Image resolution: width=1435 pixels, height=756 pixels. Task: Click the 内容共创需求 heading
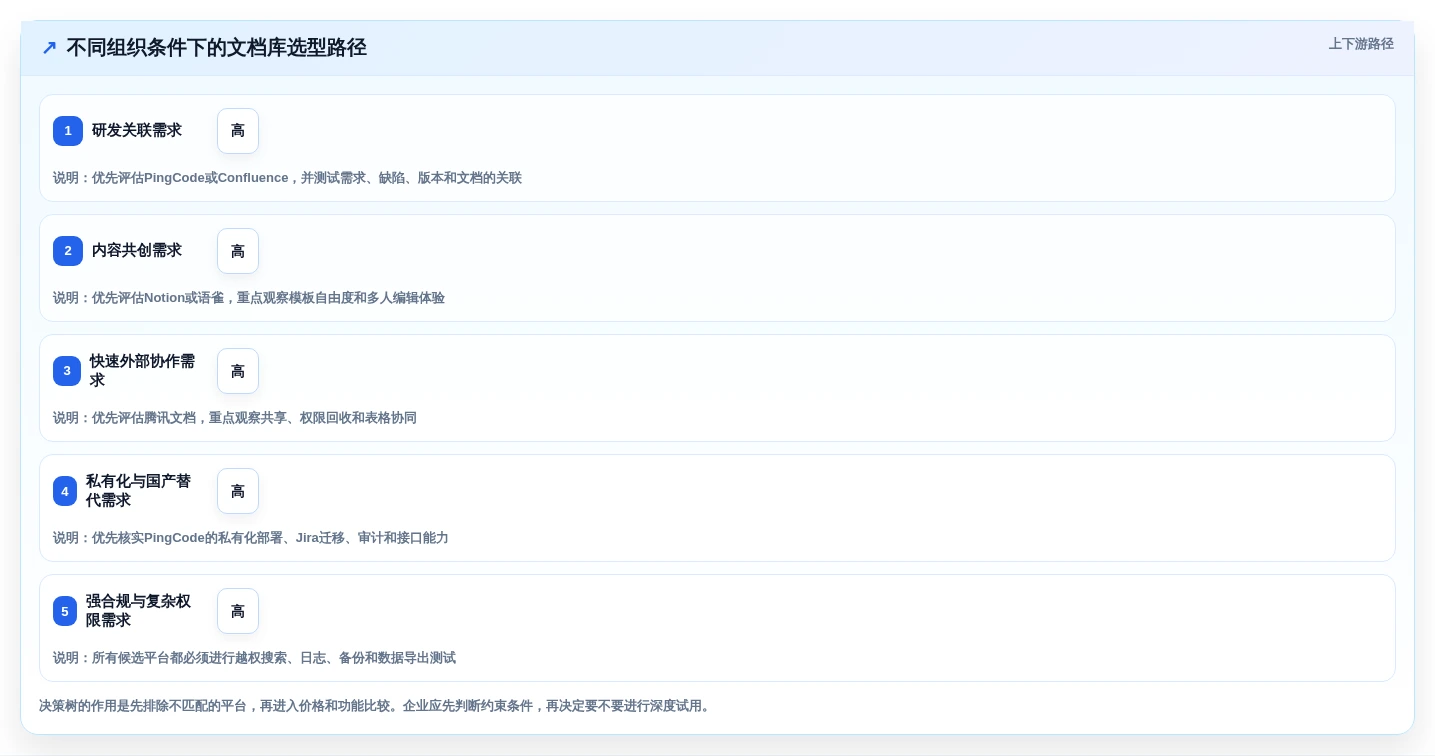pyautogui.click(x=137, y=251)
